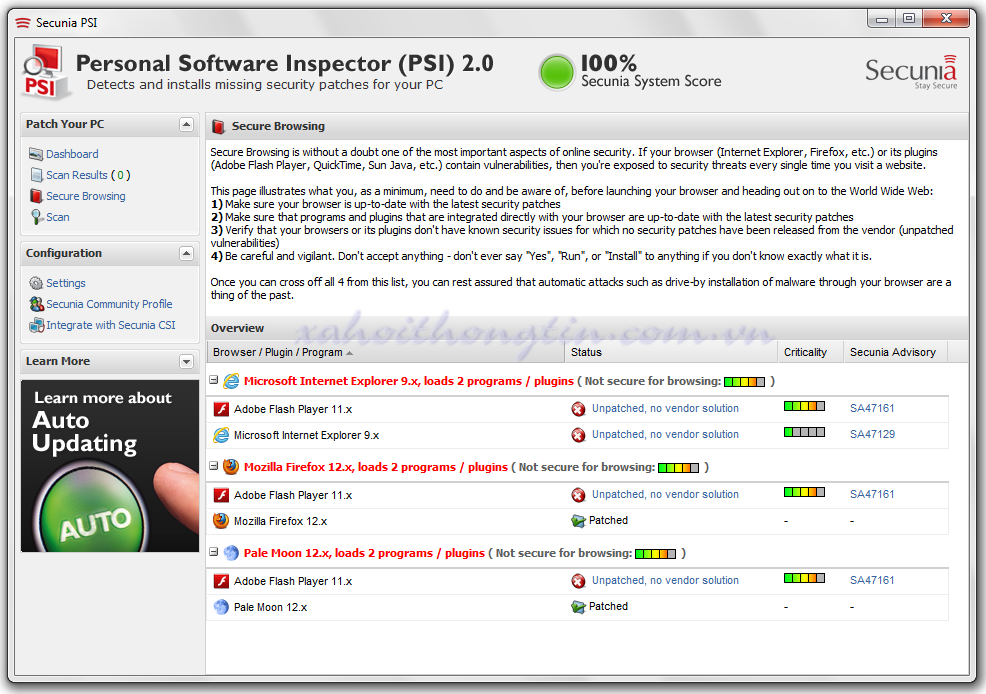
Task: Click Patched status text for Mozilla Firefox 12.x
Action: (608, 520)
